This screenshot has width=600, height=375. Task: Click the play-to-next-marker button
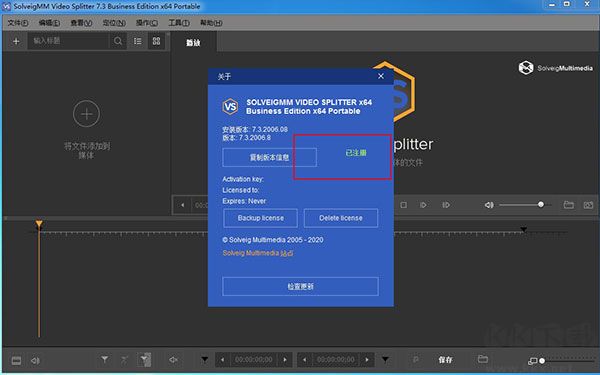(446, 205)
